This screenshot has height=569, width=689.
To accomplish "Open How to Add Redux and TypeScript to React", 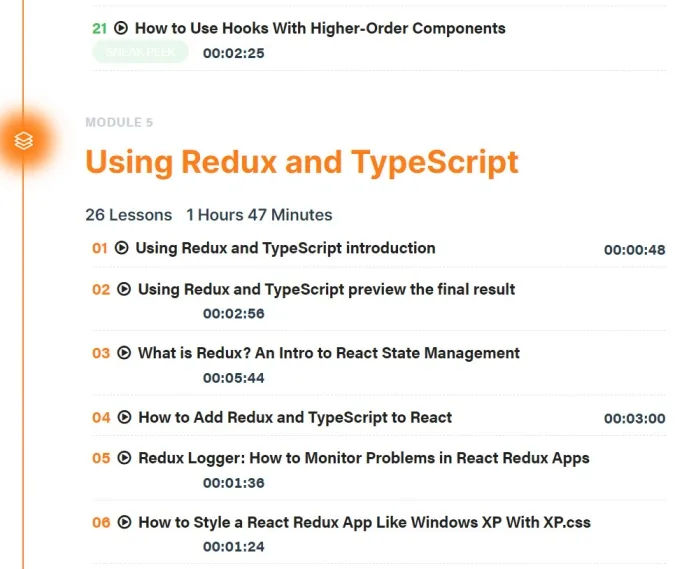I will (x=295, y=417).
